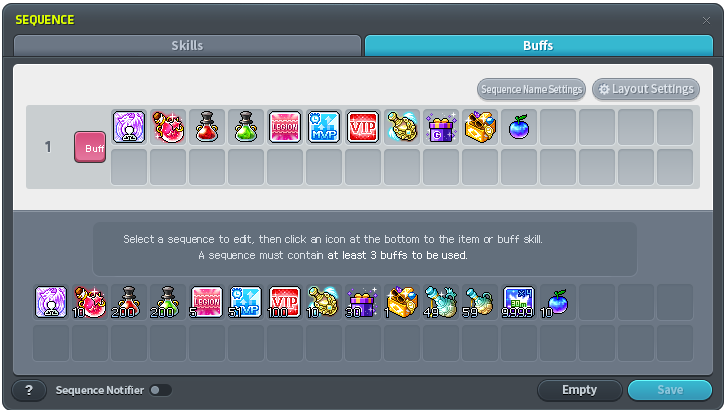Select the 30m x4 coupon item 9999

(x=518, y=302)
